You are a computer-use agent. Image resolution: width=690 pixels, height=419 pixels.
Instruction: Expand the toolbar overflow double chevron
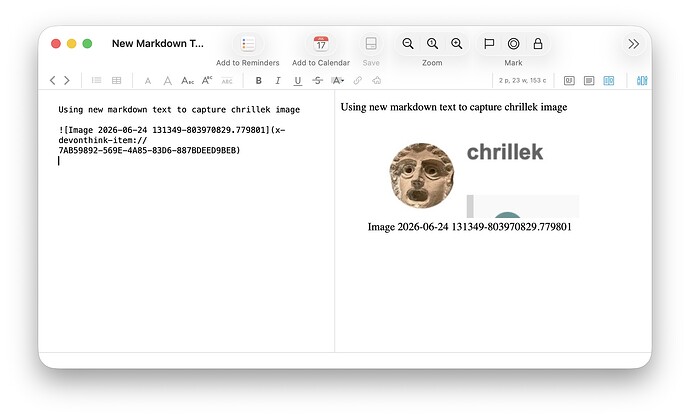[x=634, y=44]
